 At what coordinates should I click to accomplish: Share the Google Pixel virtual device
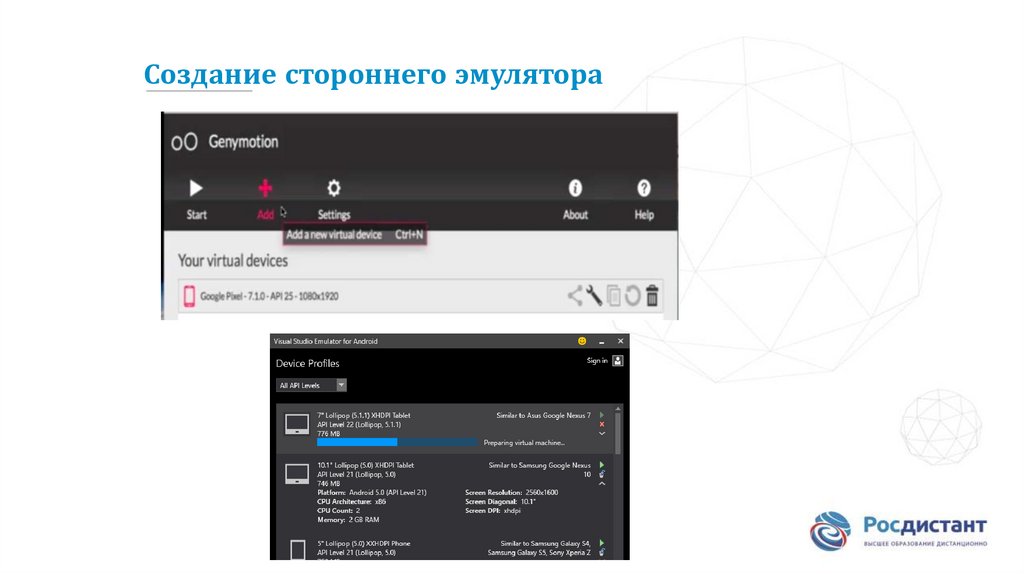click(575, 296)
